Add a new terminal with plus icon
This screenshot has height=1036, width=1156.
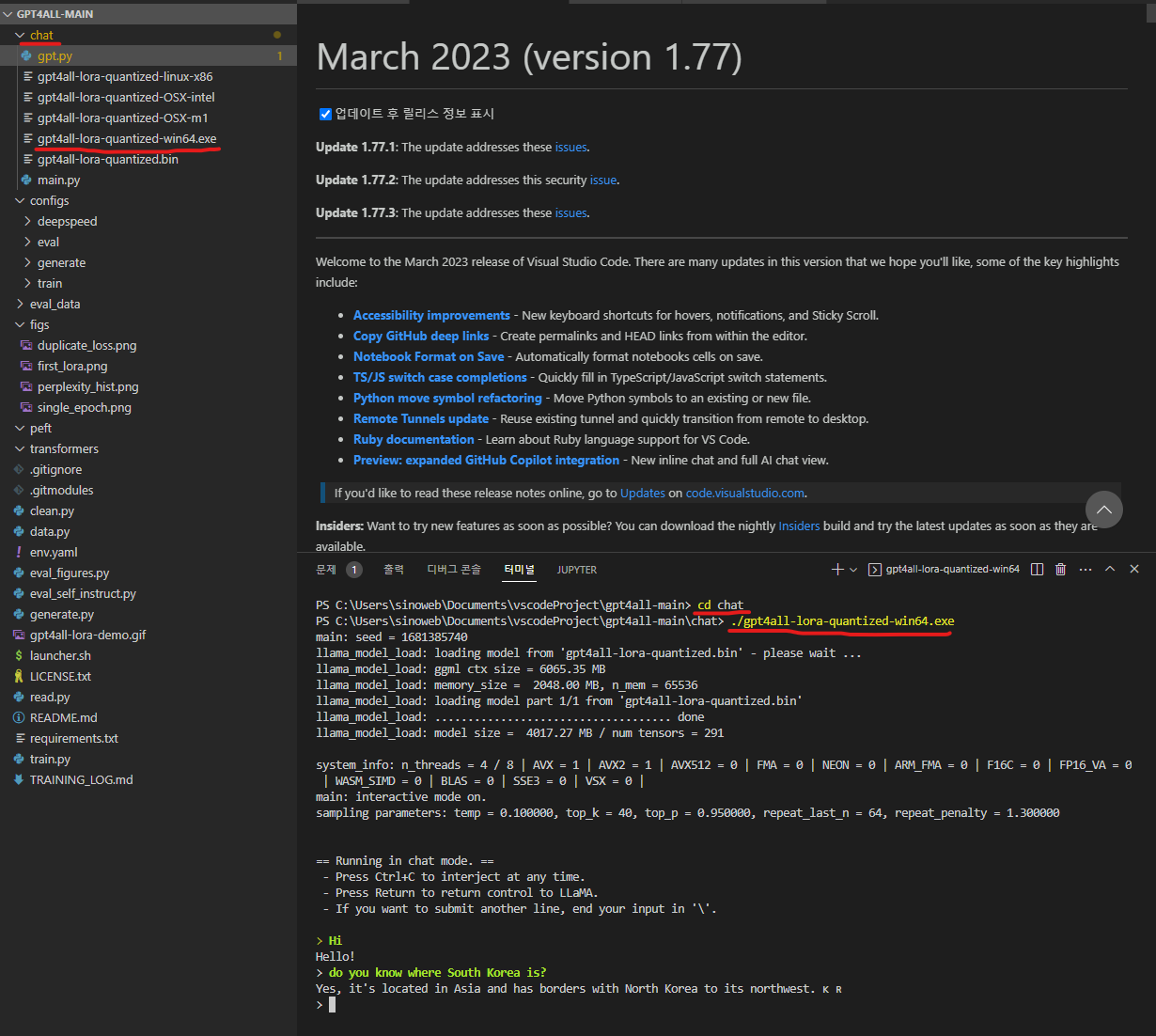[837, 569]
